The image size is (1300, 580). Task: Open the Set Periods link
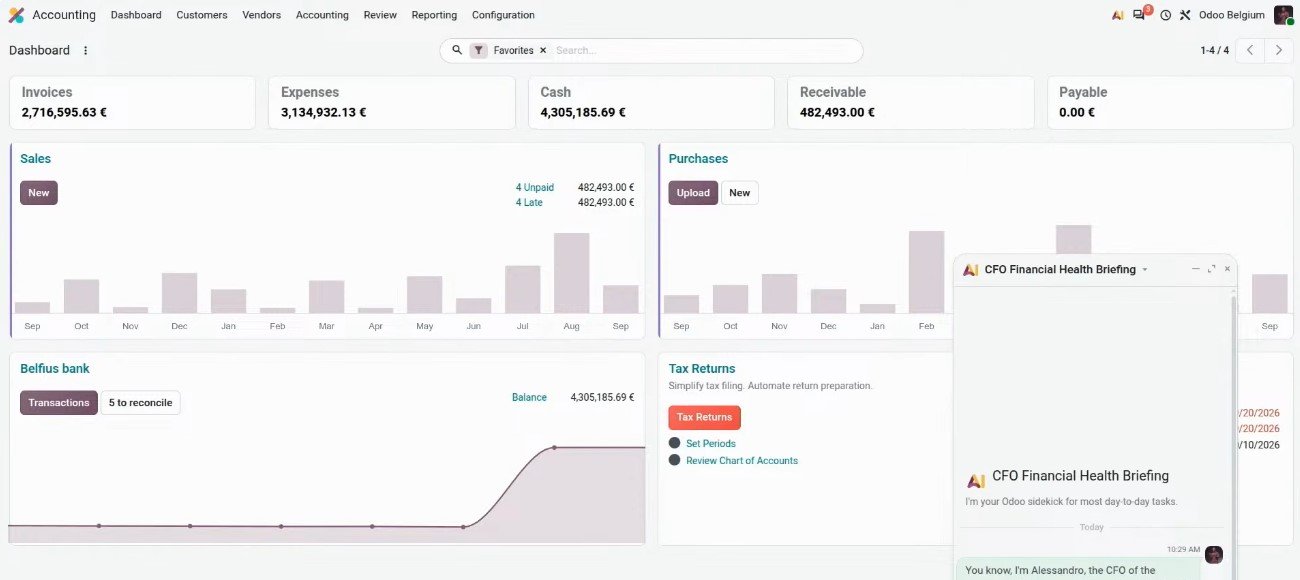pos(711,443)
